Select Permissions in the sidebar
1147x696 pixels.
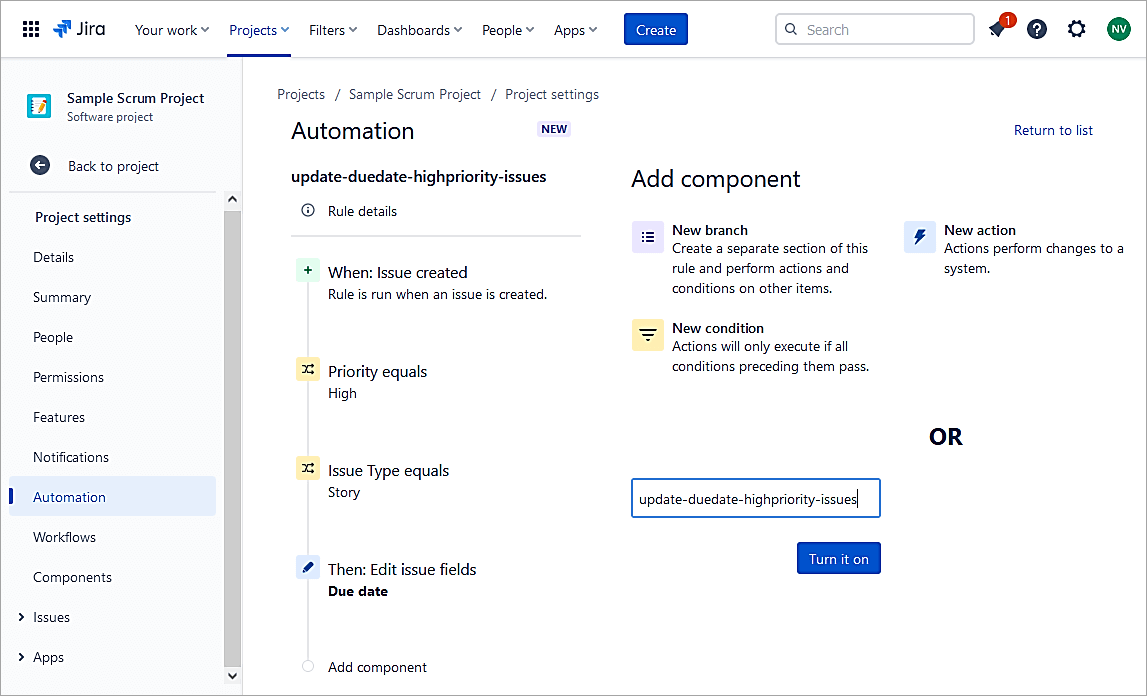(68, 377)
